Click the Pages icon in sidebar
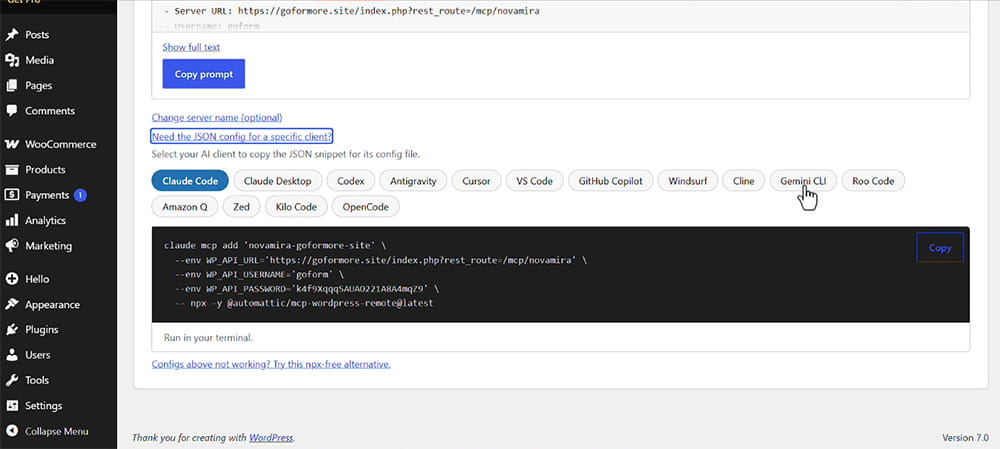This screenshot has height=449, width=1000. 12,85
